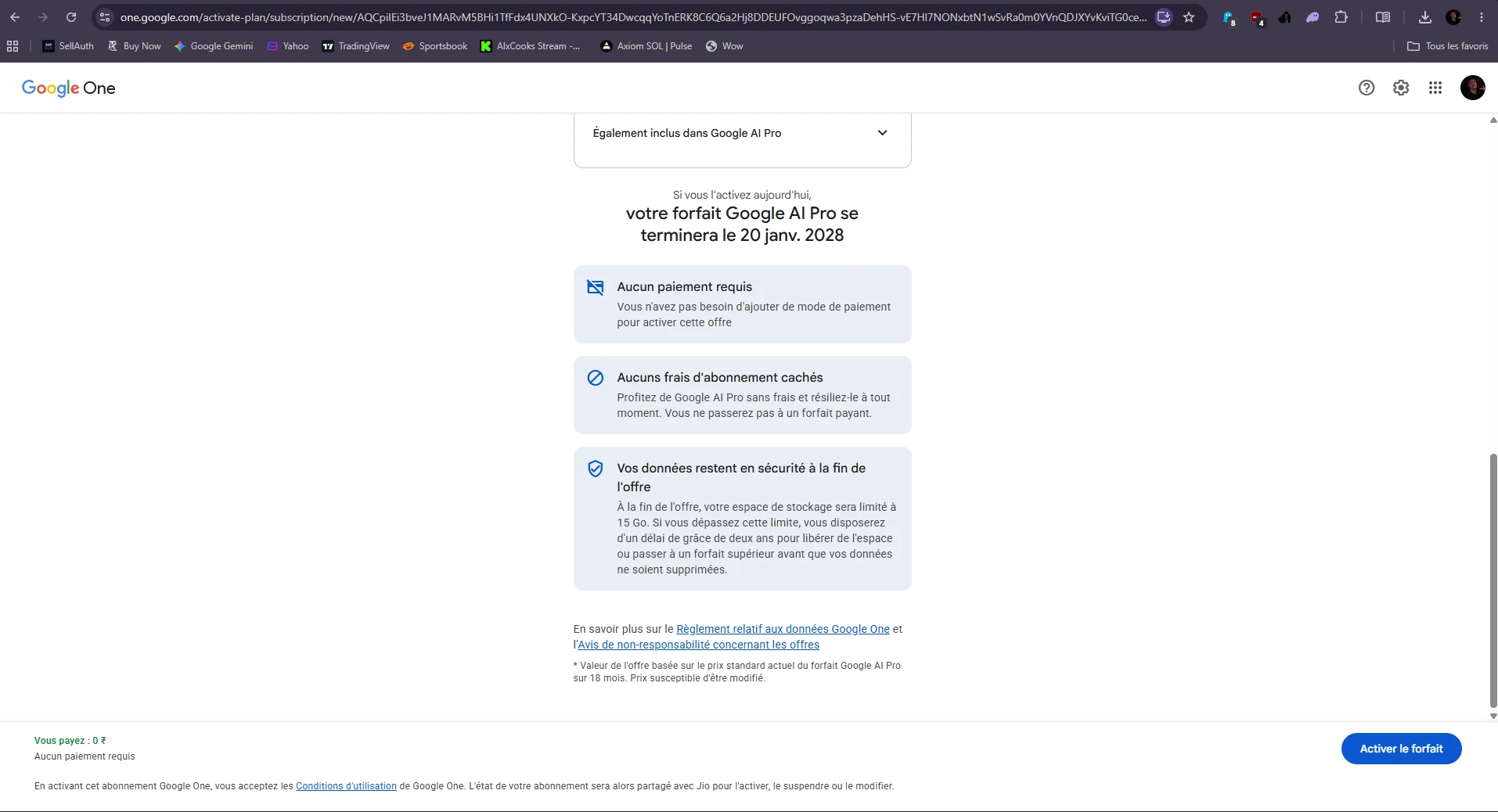Click the Google One logo
Screen dimensions: 1498x812
click(69, 88)
